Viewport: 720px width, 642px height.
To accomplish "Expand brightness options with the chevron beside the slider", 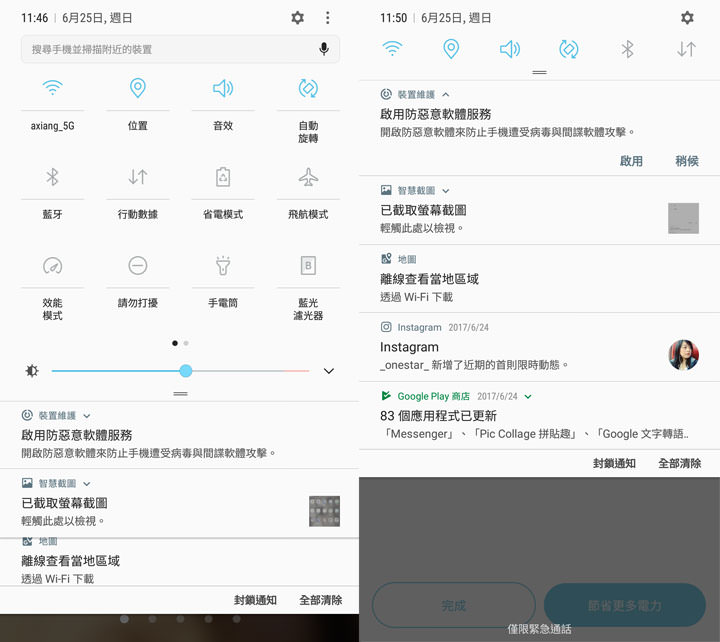I will (328, 371).
